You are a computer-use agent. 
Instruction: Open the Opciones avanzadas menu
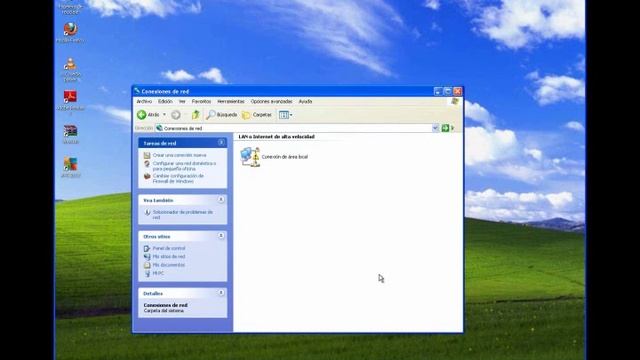(x=271, y=101)
